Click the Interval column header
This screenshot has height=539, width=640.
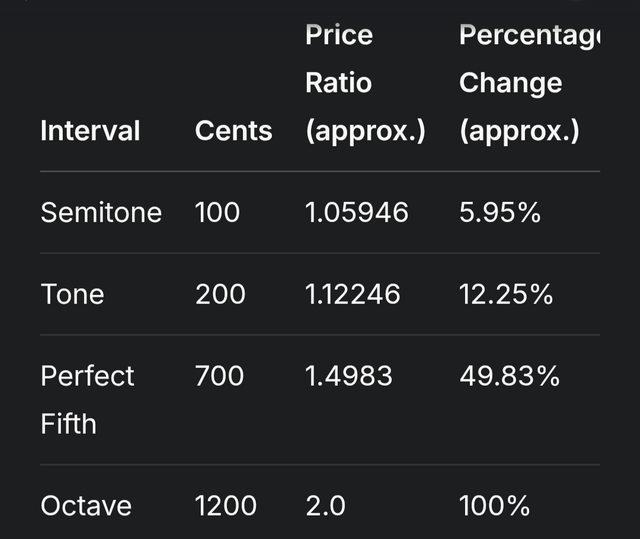coord(90,131)
